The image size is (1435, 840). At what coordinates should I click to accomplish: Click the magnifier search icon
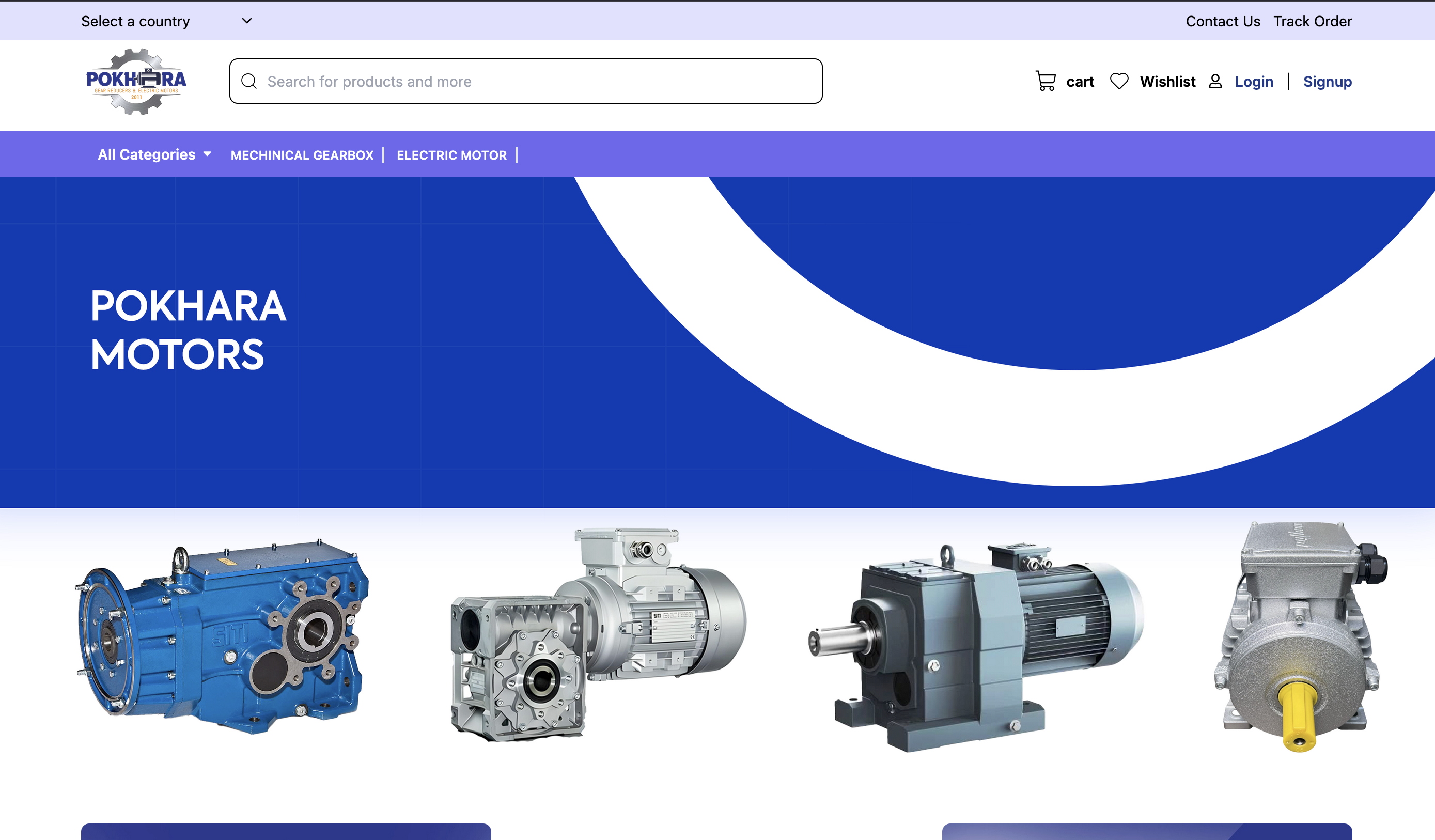coord(249,82)
